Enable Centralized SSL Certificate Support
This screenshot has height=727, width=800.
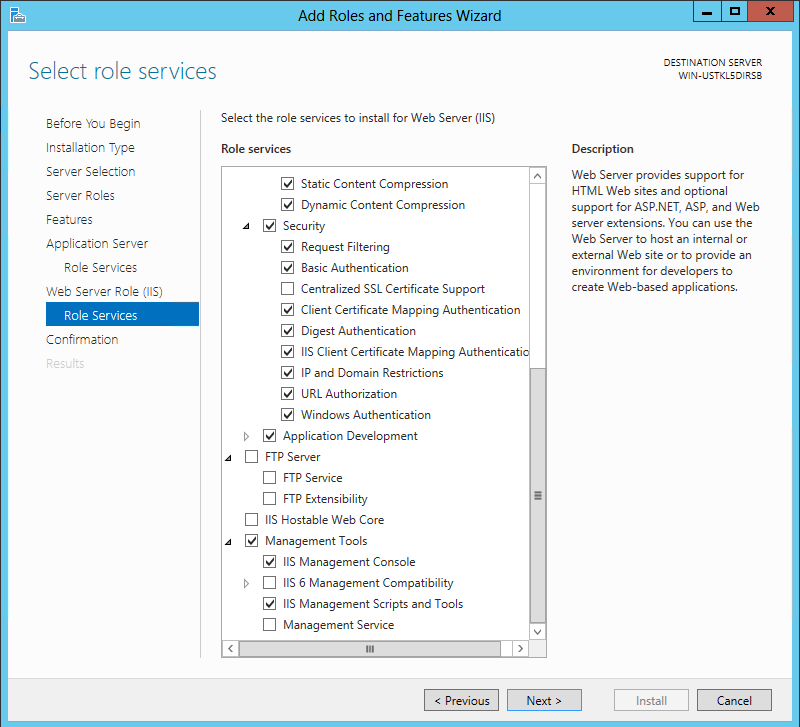tap(288, 289)
